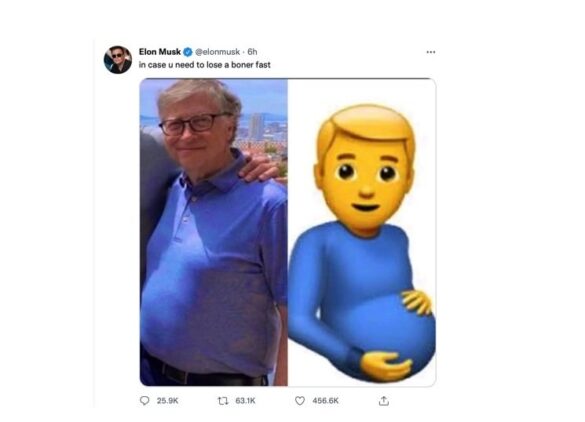Open the Elon Musk display name
This screenshot has height=422, width=585.
(160, 51)
